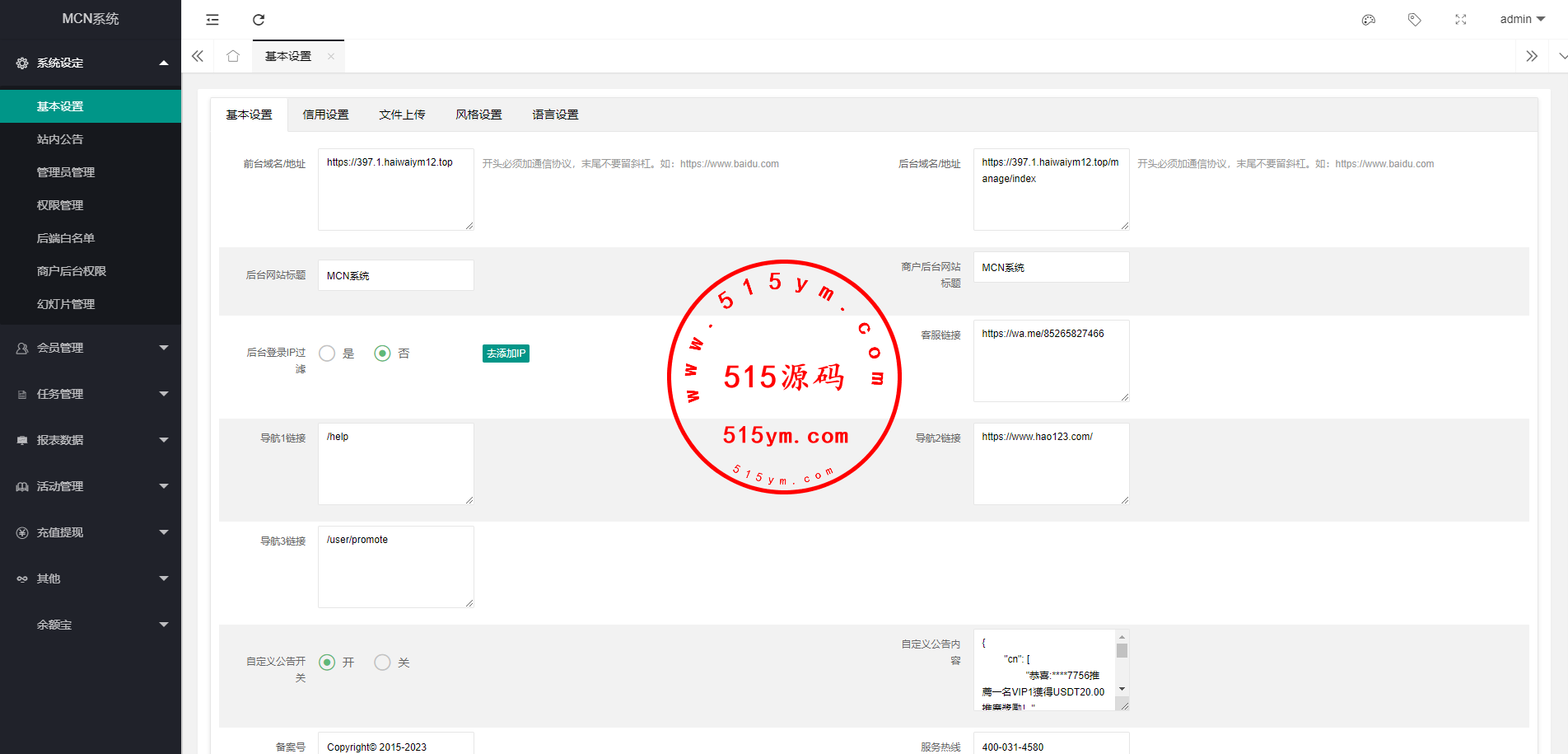Open 站内公告 in the sidebar
This screenshot has width=1568, height=754.
(x=60, y=139)
